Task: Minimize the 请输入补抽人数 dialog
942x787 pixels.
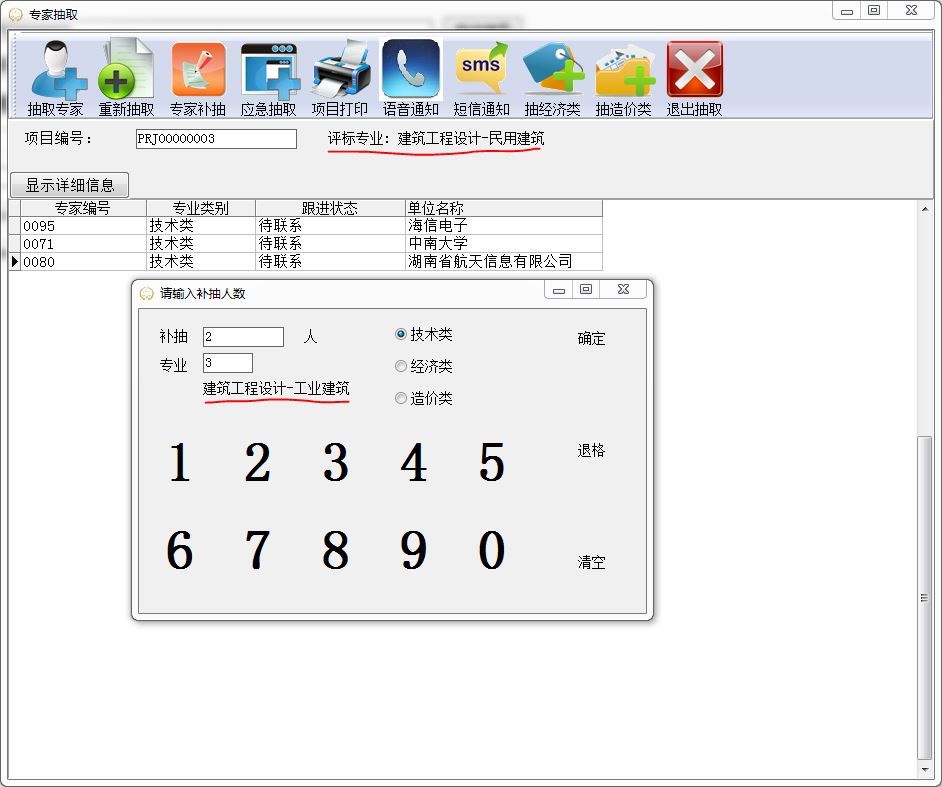Action: [559, 290]
